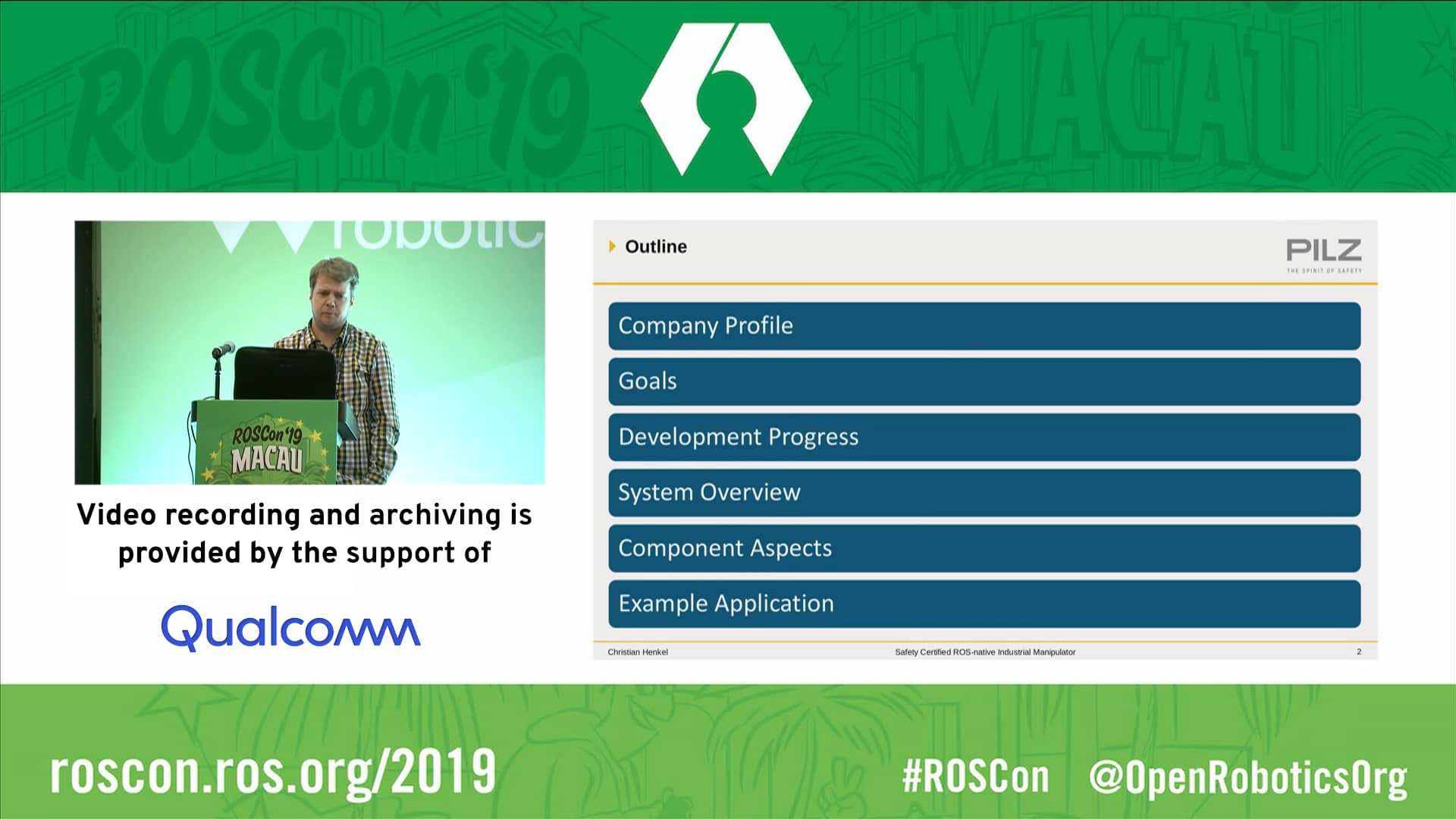Click slide page number 2
The image size is (1456, 819).
1359,651
